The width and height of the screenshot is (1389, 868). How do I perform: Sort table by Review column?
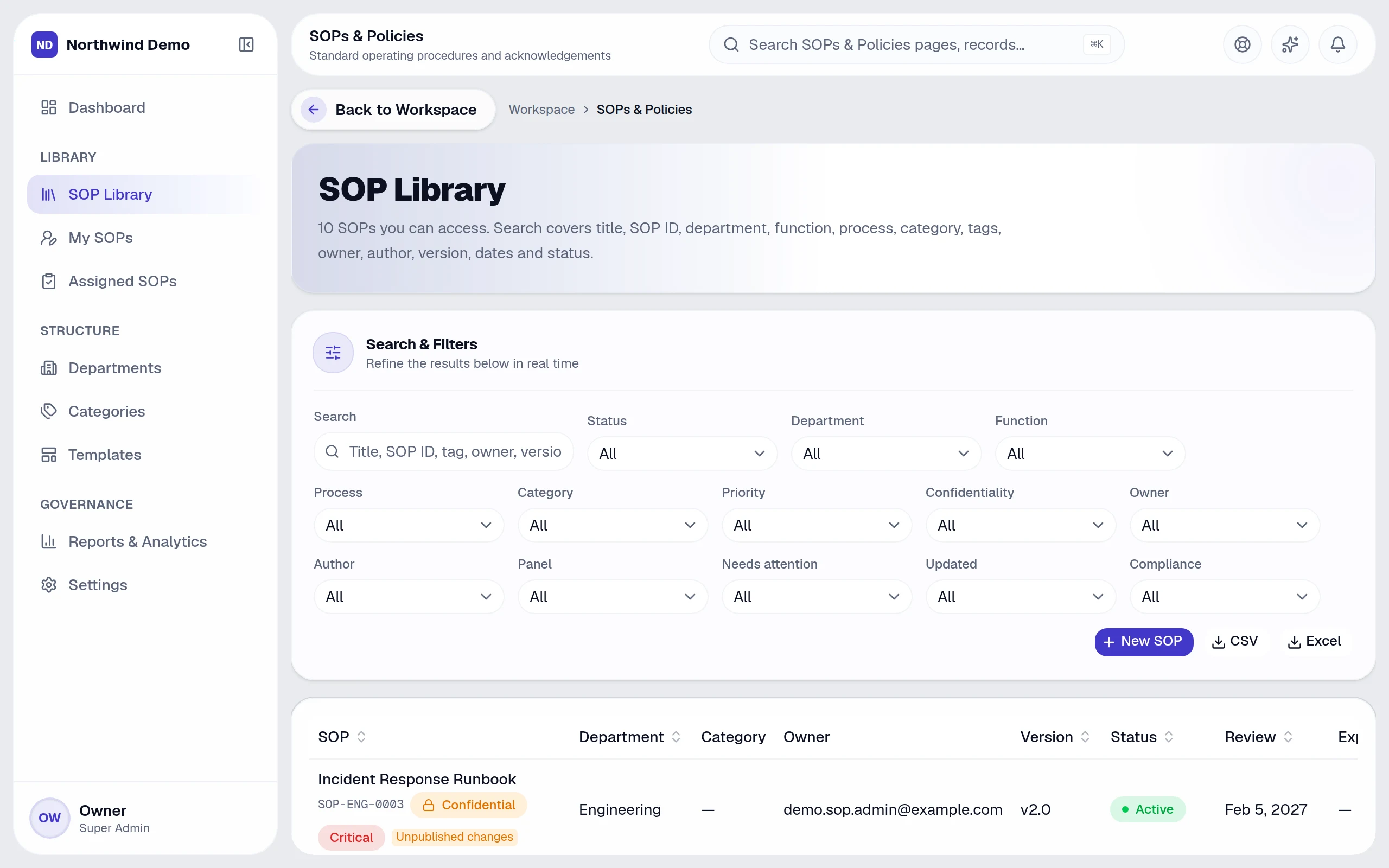point(1259,737)
